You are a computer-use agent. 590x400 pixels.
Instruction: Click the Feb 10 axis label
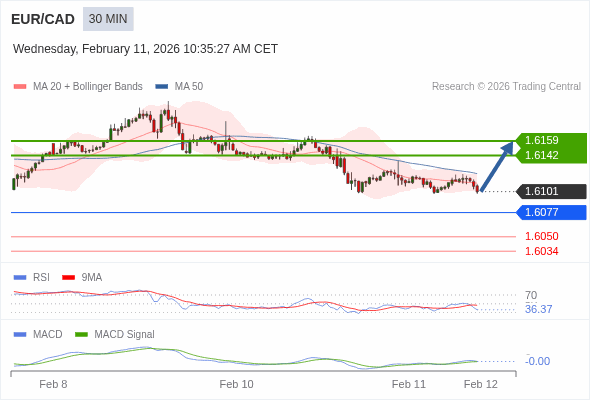coord(236,384)
